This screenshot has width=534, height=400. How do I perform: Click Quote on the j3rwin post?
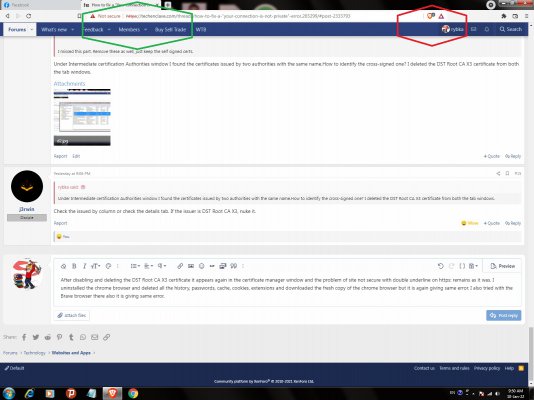(x=491, y=223)
